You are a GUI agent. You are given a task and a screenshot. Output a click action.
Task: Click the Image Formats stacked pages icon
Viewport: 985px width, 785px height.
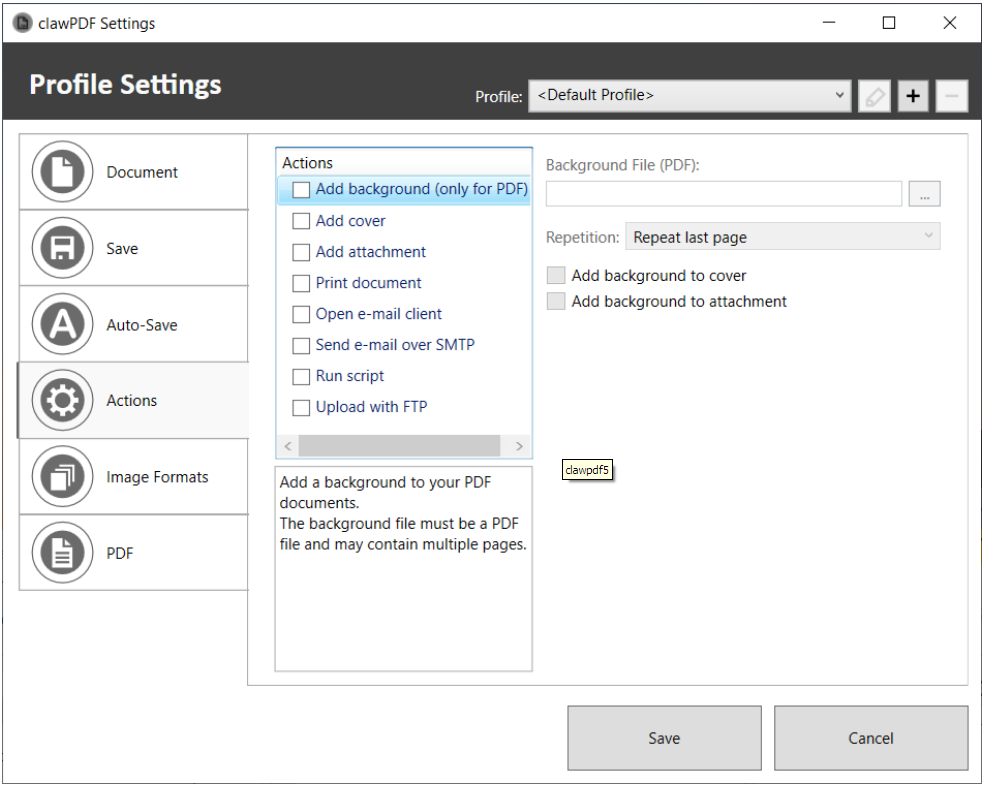[x=62, y=477]
